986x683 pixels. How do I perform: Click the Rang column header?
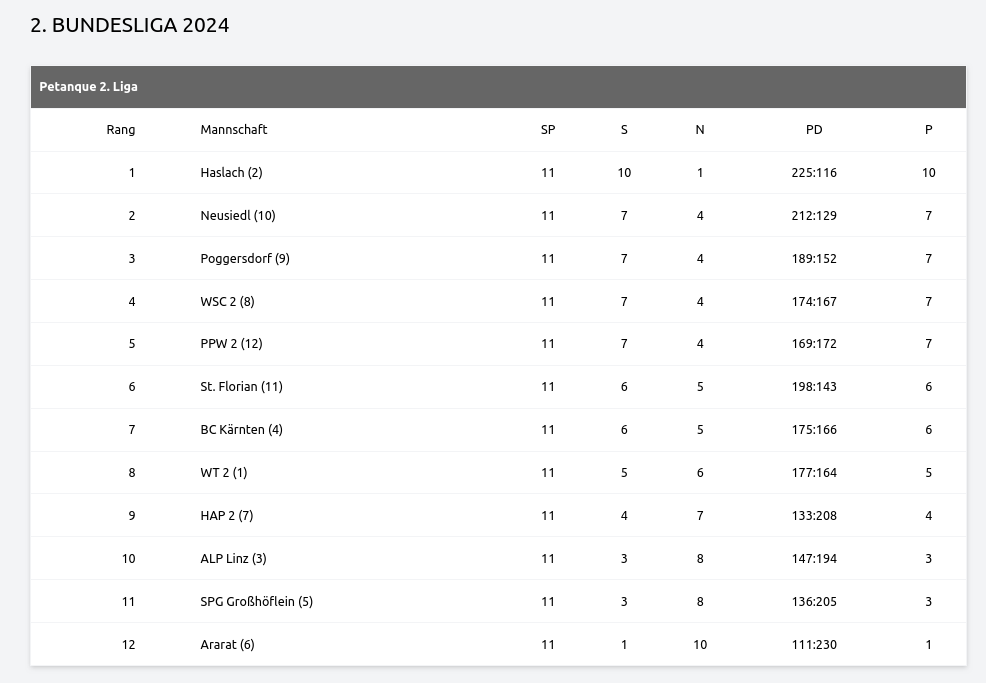[x=121, y=129]
